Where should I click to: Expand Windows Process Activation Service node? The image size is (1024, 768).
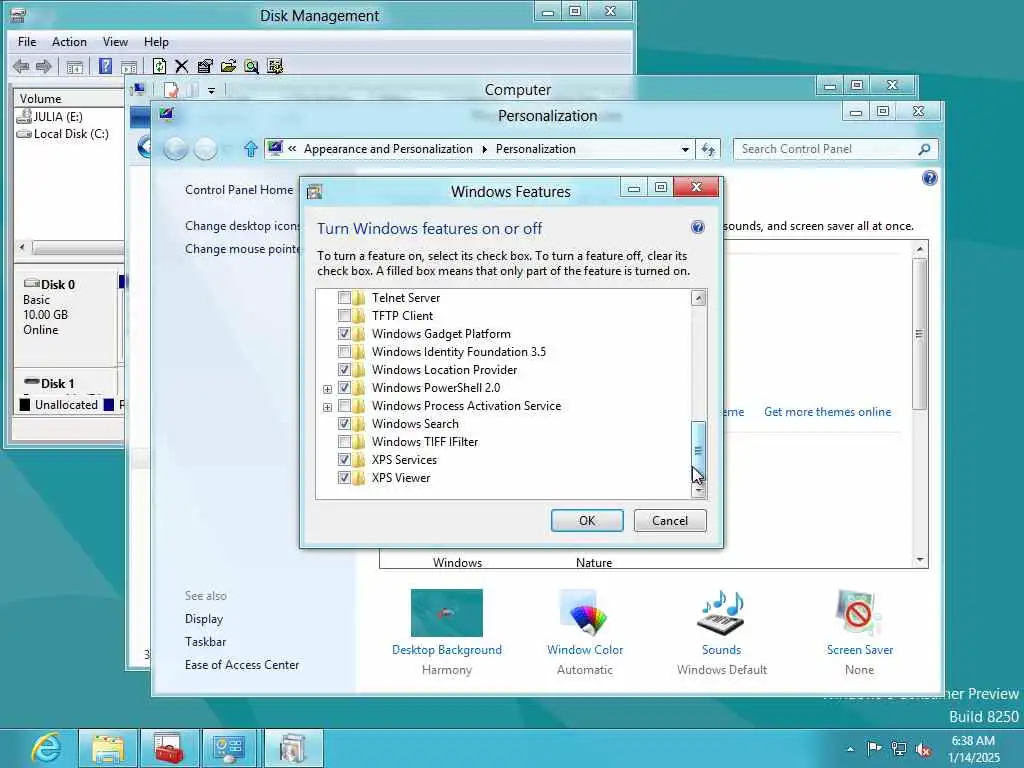click(327, 407)
